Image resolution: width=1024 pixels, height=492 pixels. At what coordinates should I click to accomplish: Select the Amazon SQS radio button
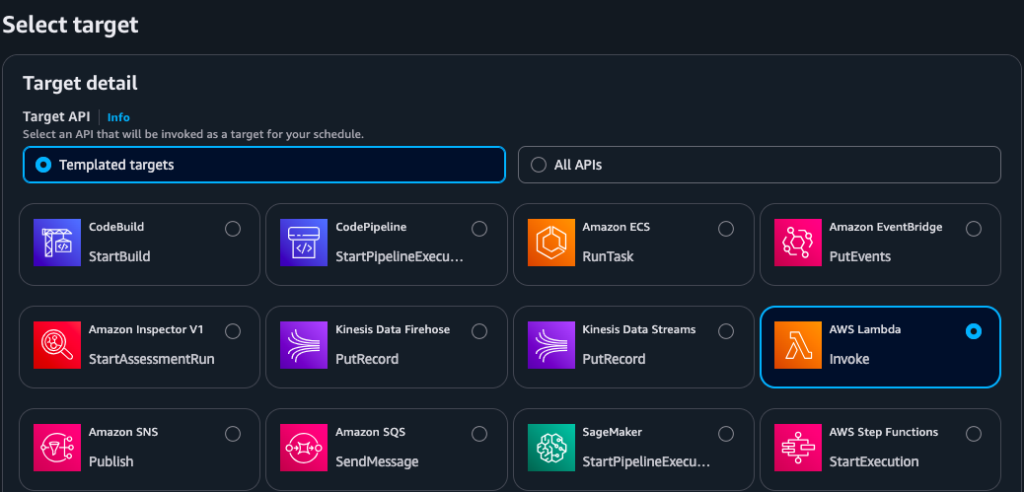click(479, 434)
